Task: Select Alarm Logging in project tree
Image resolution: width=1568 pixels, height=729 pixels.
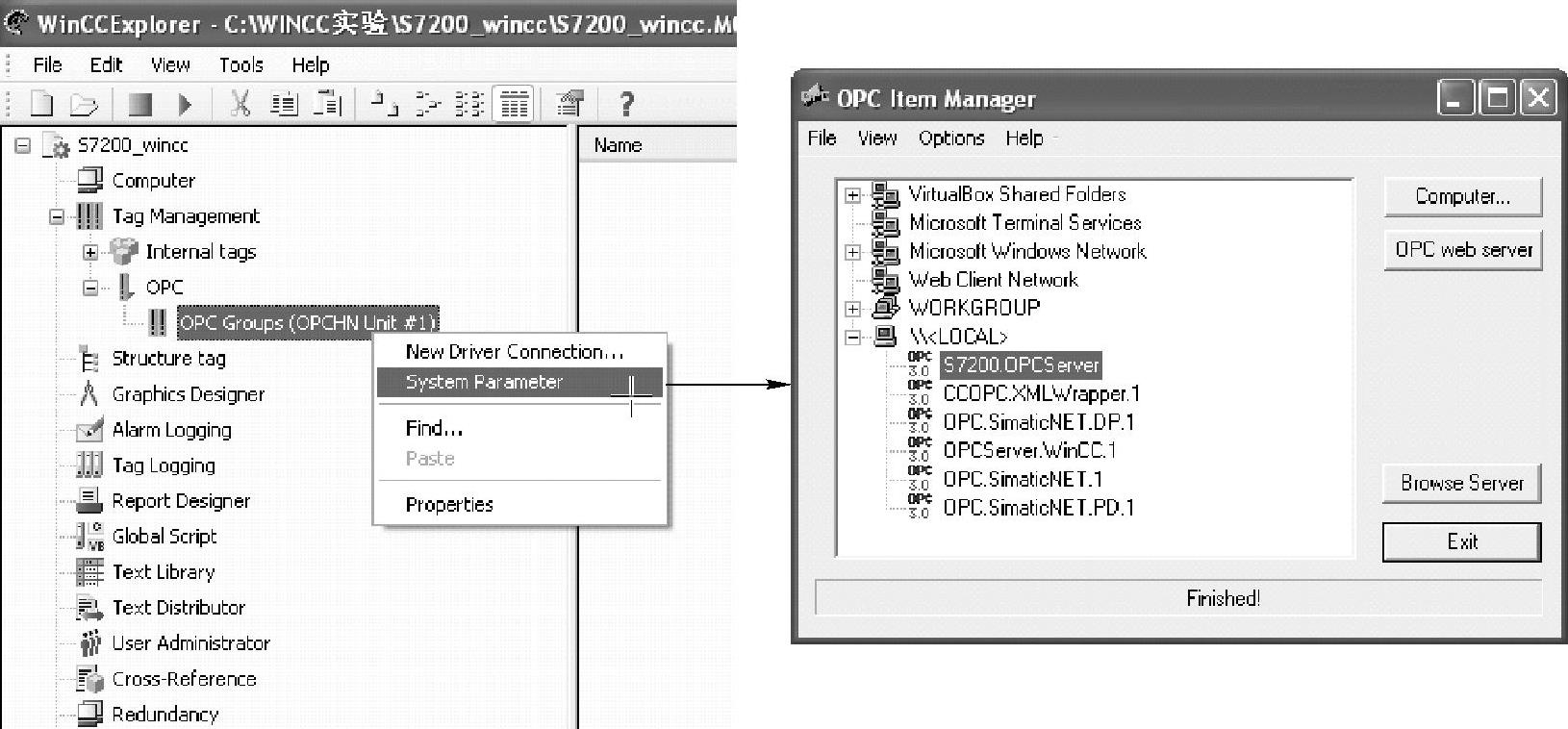Action: click(171, 430)
